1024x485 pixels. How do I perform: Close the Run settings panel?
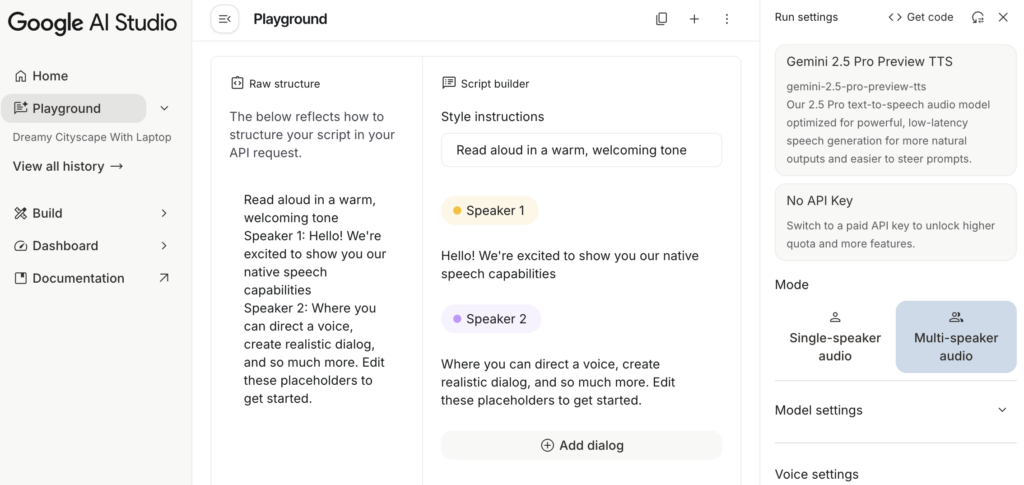pos(1003,17)
